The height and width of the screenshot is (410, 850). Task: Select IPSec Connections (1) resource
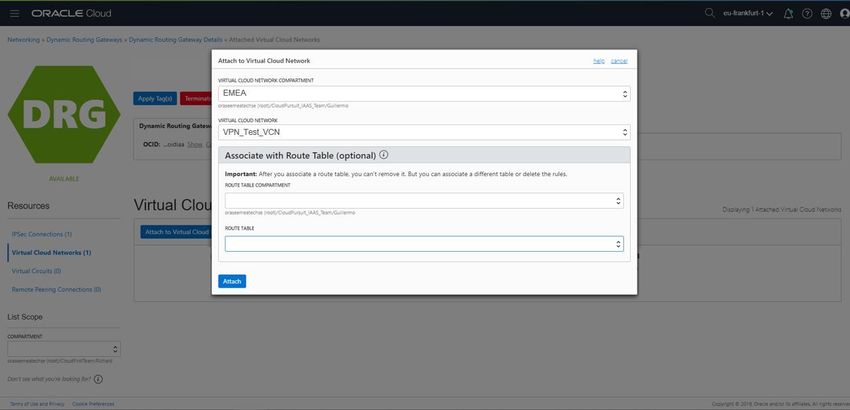pyautogui.click(x=42, y=234)
